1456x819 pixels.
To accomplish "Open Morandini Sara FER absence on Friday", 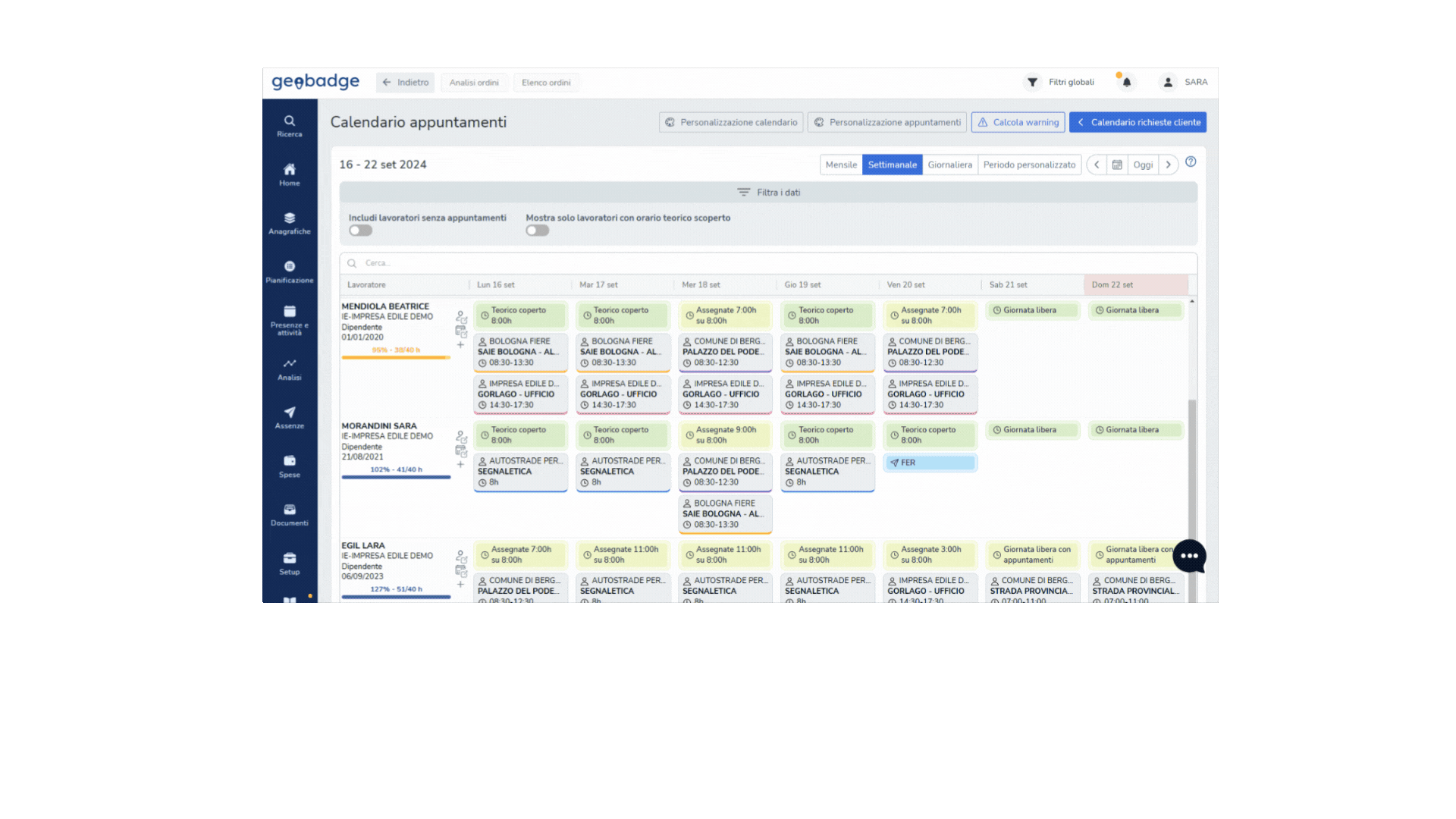I will point(930,463).
